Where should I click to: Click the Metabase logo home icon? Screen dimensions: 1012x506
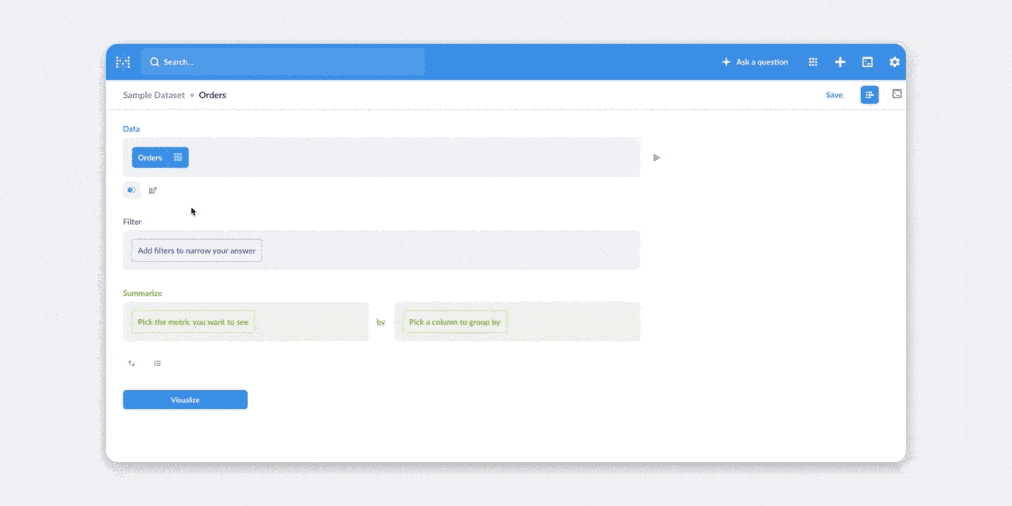pos(123,62)
